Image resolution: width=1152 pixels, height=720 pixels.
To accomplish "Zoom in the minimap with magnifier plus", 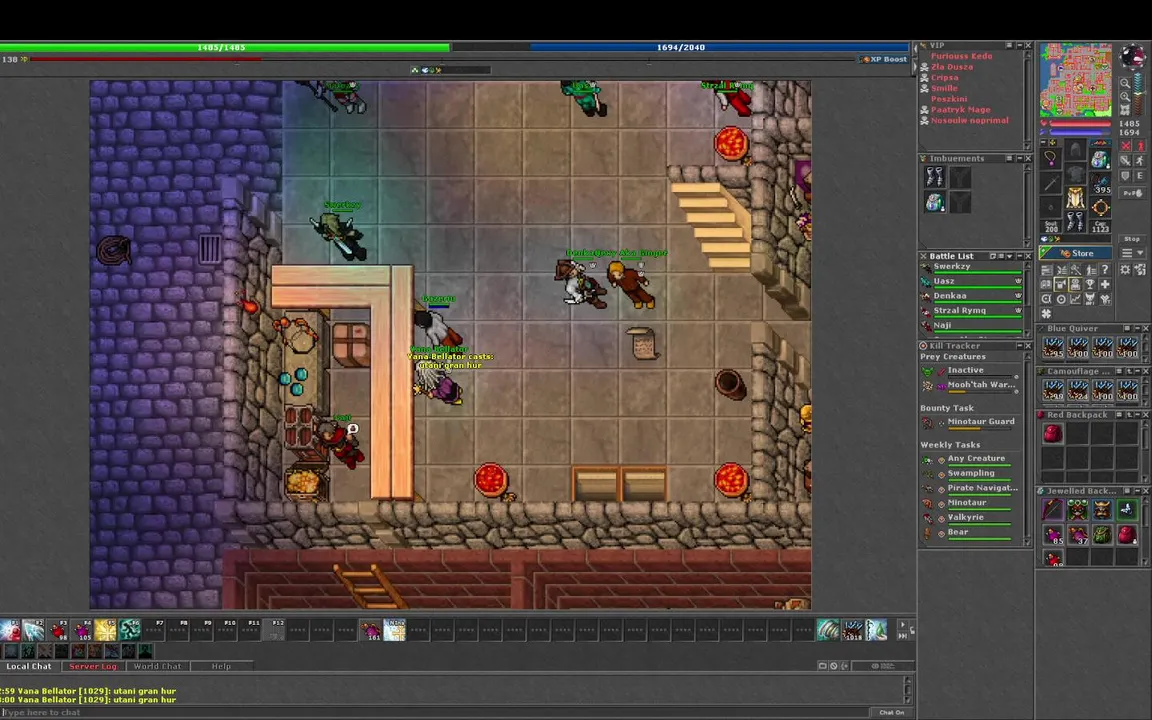I will tap(1125, 96).
